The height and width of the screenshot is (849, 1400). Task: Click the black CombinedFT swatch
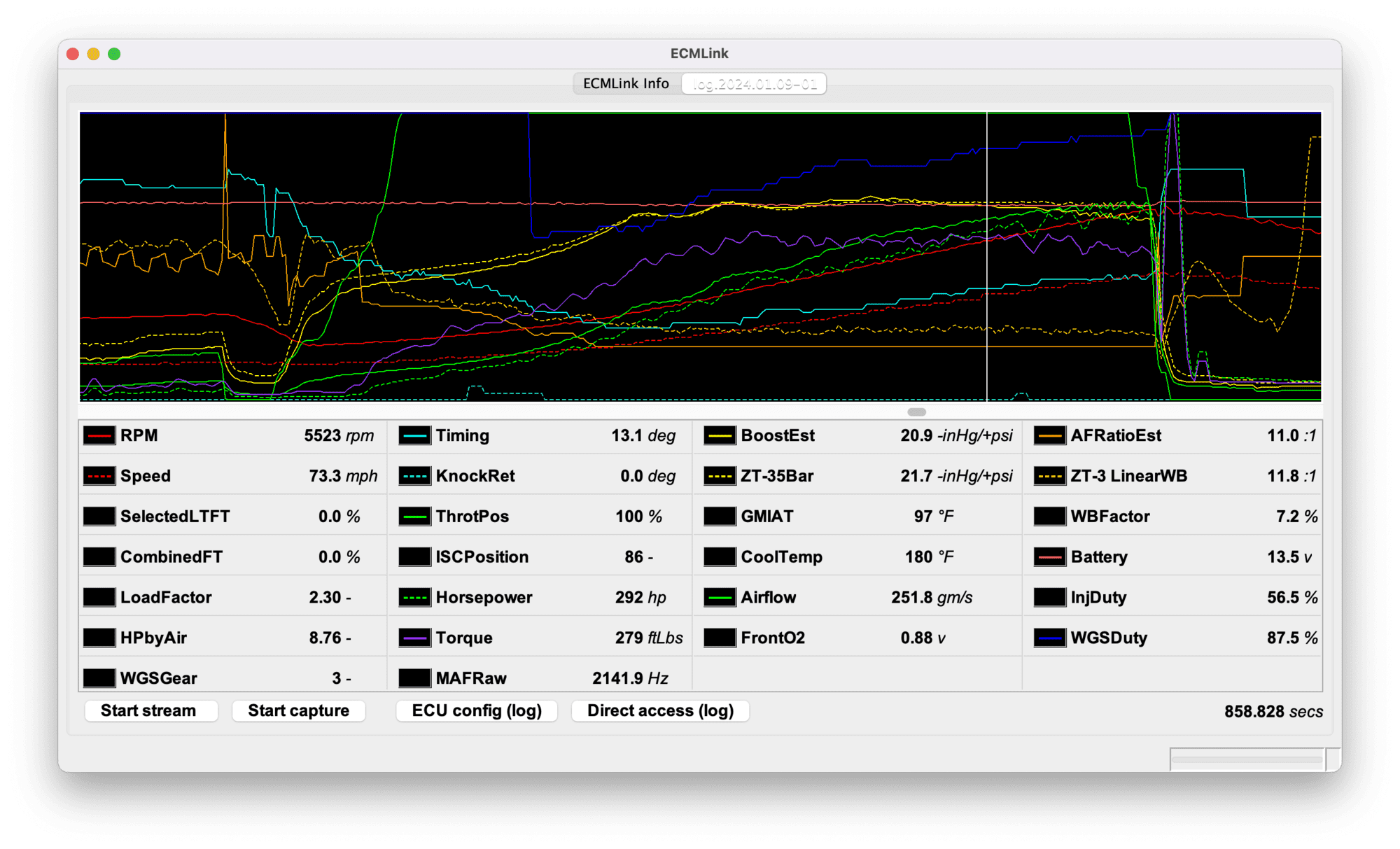tap(99, 557)
